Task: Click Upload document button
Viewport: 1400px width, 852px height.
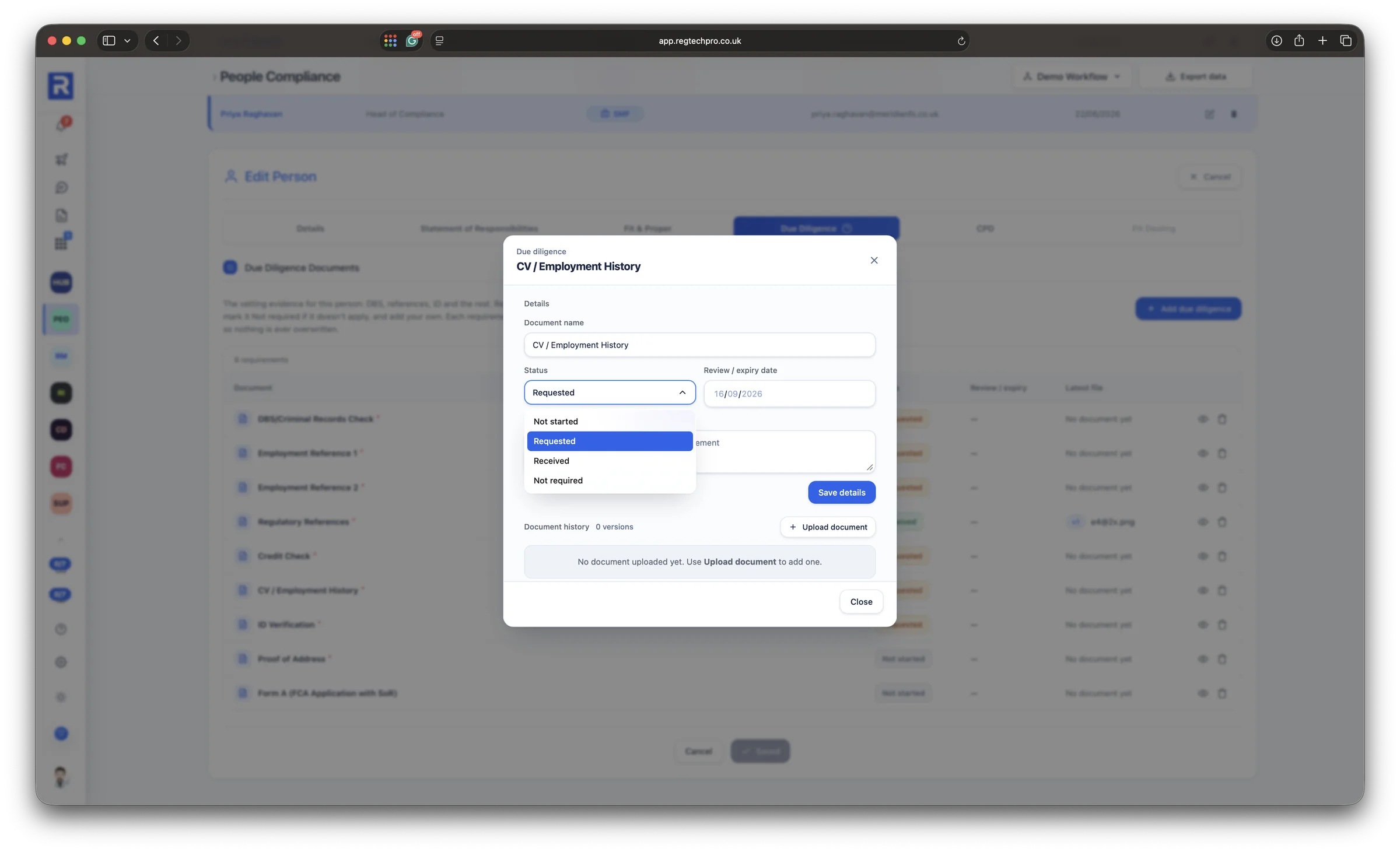Action: point(828,527)
